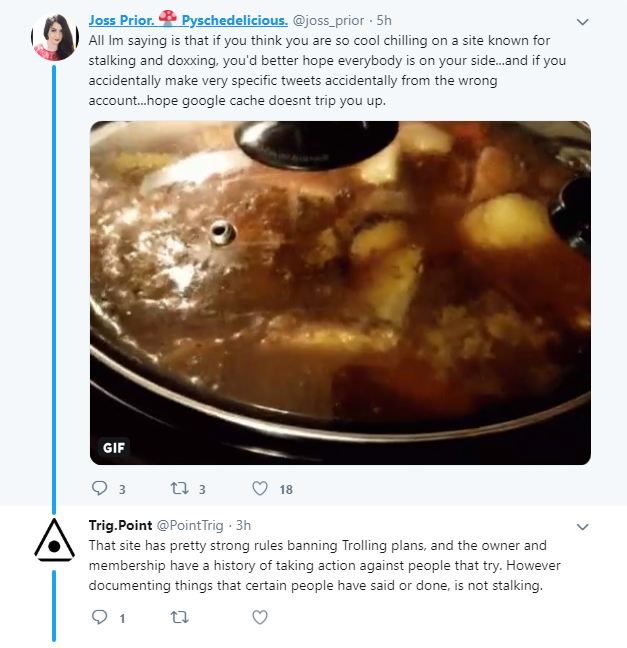This screenshot has width=627, height=648.
Task: Expand options chevron on Trig.Point's tweet
Action: click(582, 527)
